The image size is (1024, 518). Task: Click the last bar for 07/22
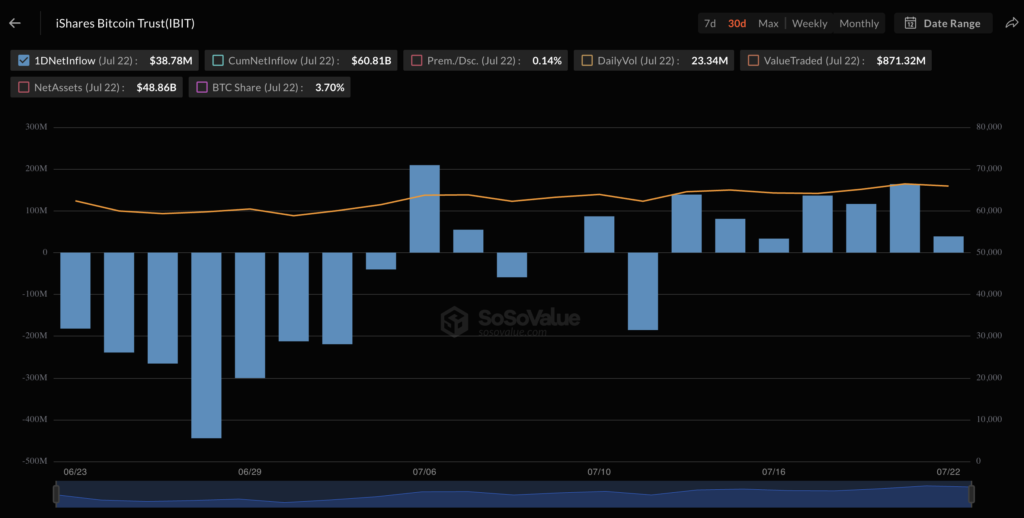948,244
